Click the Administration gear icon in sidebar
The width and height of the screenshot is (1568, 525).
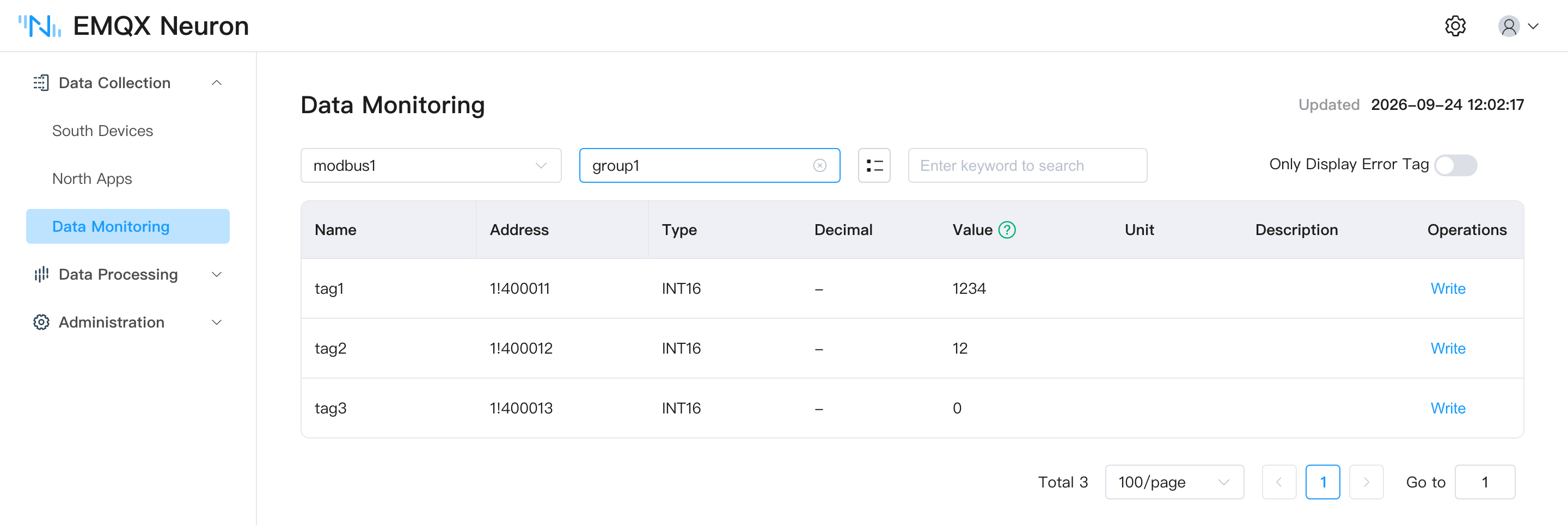click(41, 323)
